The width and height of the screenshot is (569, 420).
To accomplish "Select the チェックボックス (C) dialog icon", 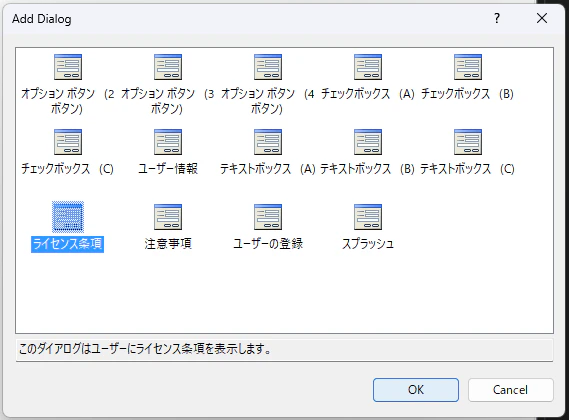I will pos(68,142).
